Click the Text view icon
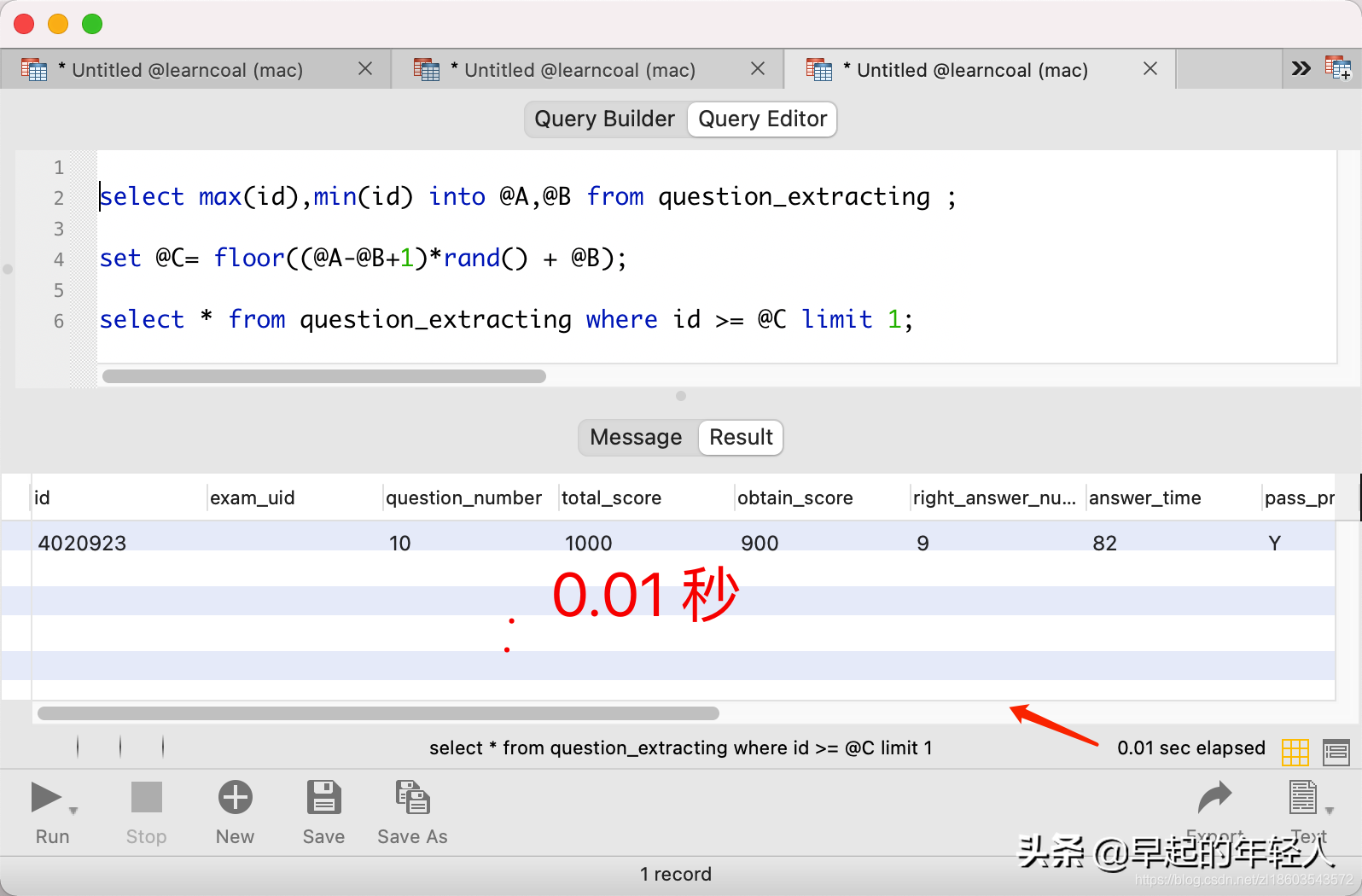This screenshot has height=896, width=1362. click(x=1302, y=797)
